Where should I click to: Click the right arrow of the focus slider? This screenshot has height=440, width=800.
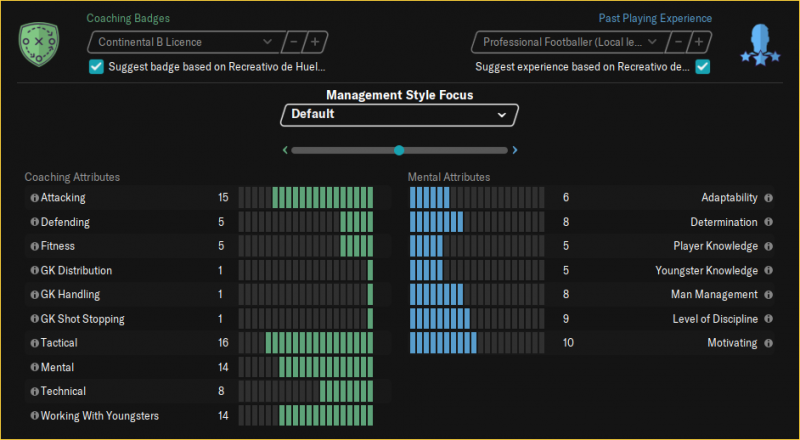tap(515, 150)
